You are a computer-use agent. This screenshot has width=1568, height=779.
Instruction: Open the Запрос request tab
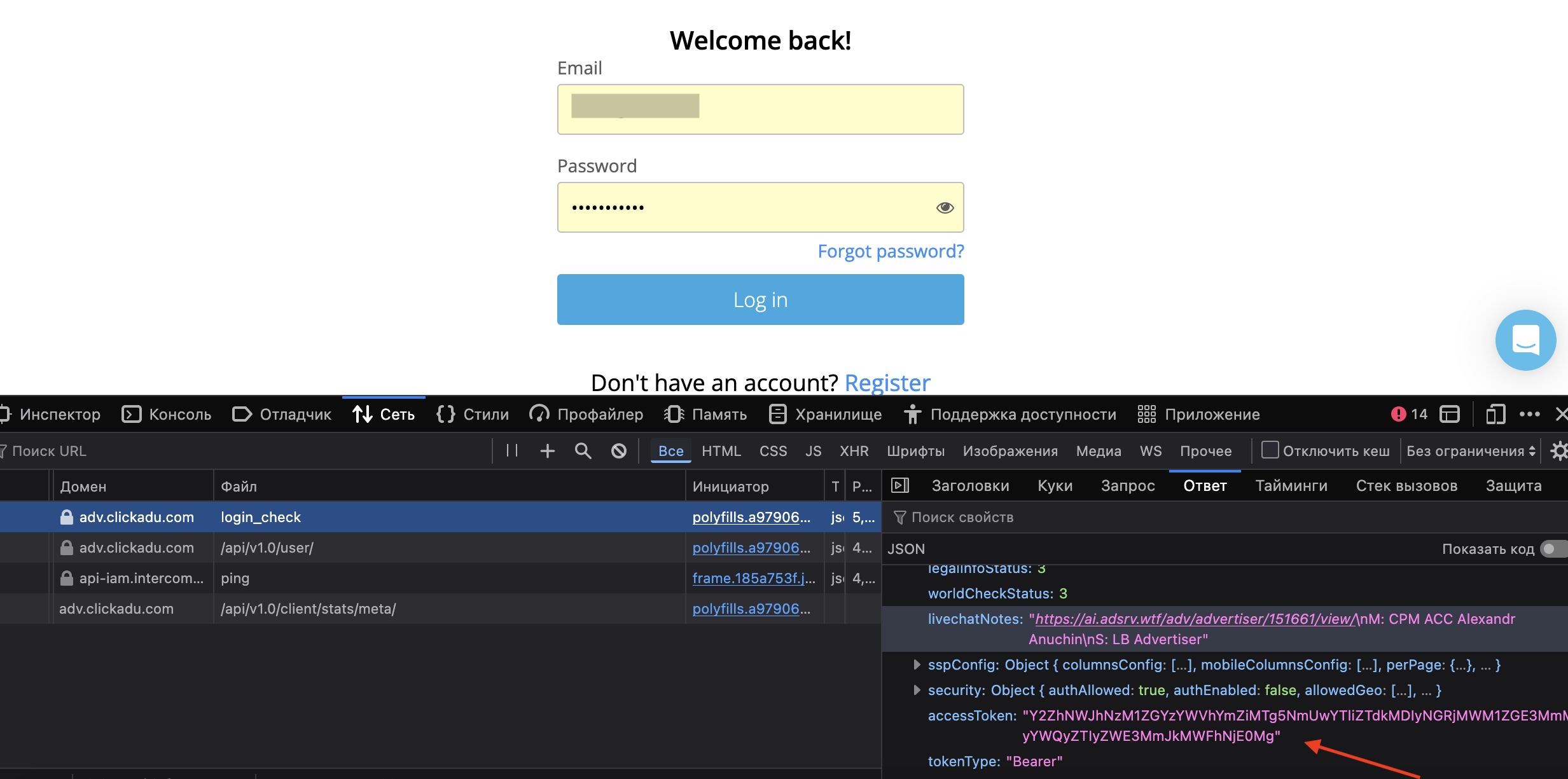point(1128,486)
